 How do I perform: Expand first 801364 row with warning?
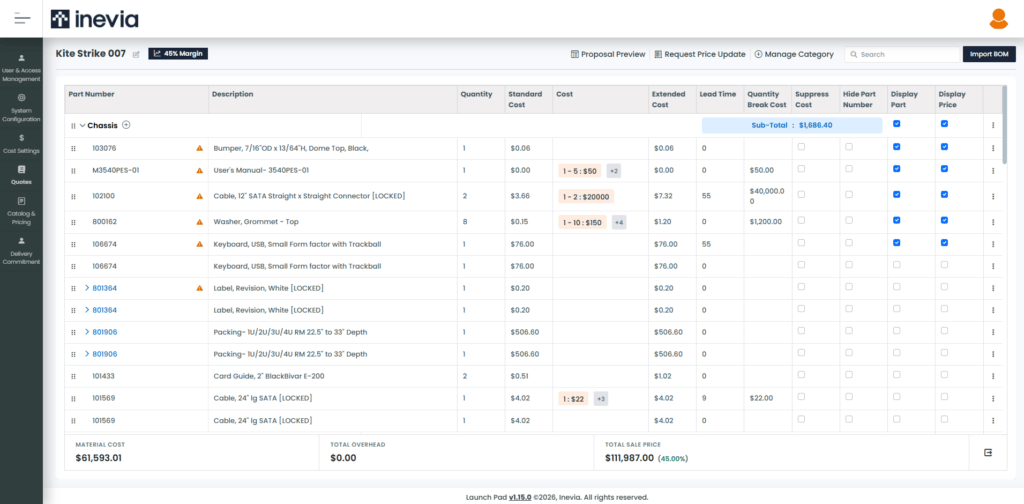point(87,288)
